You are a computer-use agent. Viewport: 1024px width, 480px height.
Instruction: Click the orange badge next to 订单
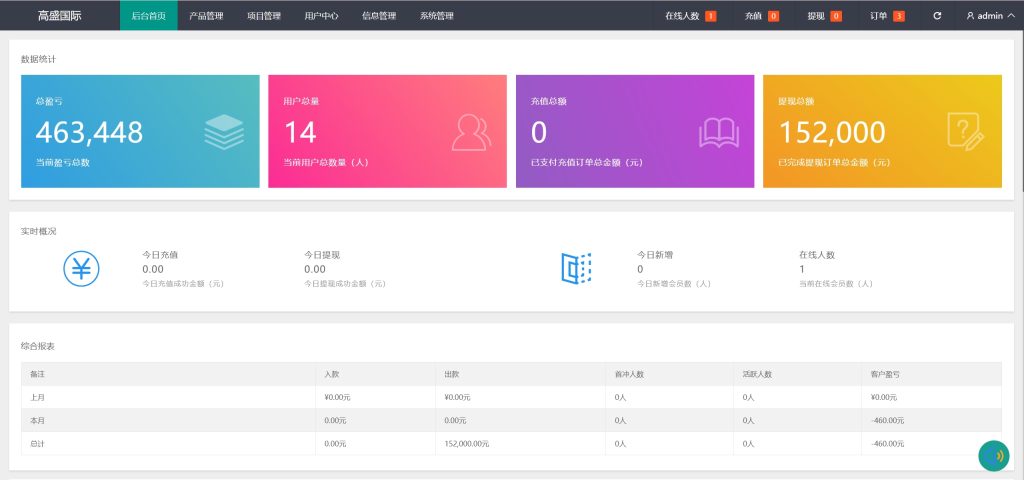pos(899,16)
